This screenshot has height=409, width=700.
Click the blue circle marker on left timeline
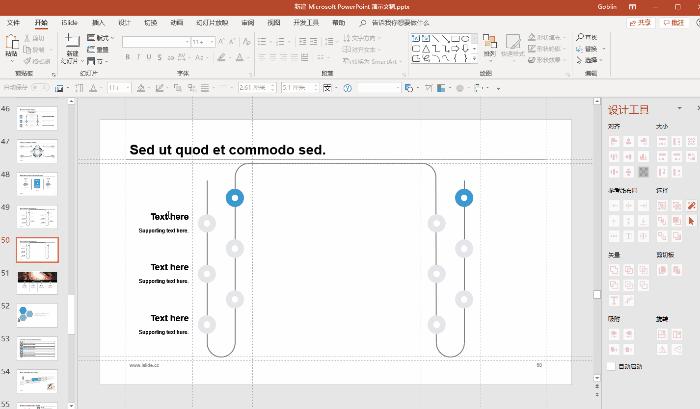click(x=235, y=198)
